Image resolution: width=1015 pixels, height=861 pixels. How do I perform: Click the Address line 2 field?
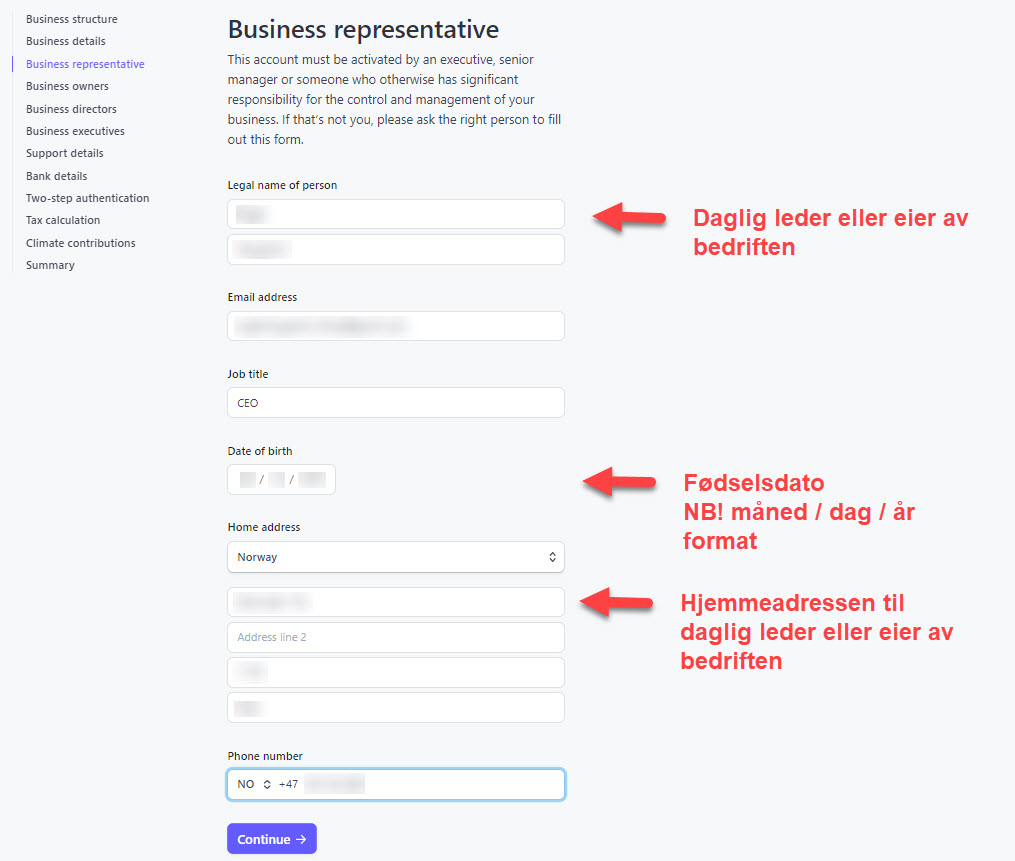(396, 637)
